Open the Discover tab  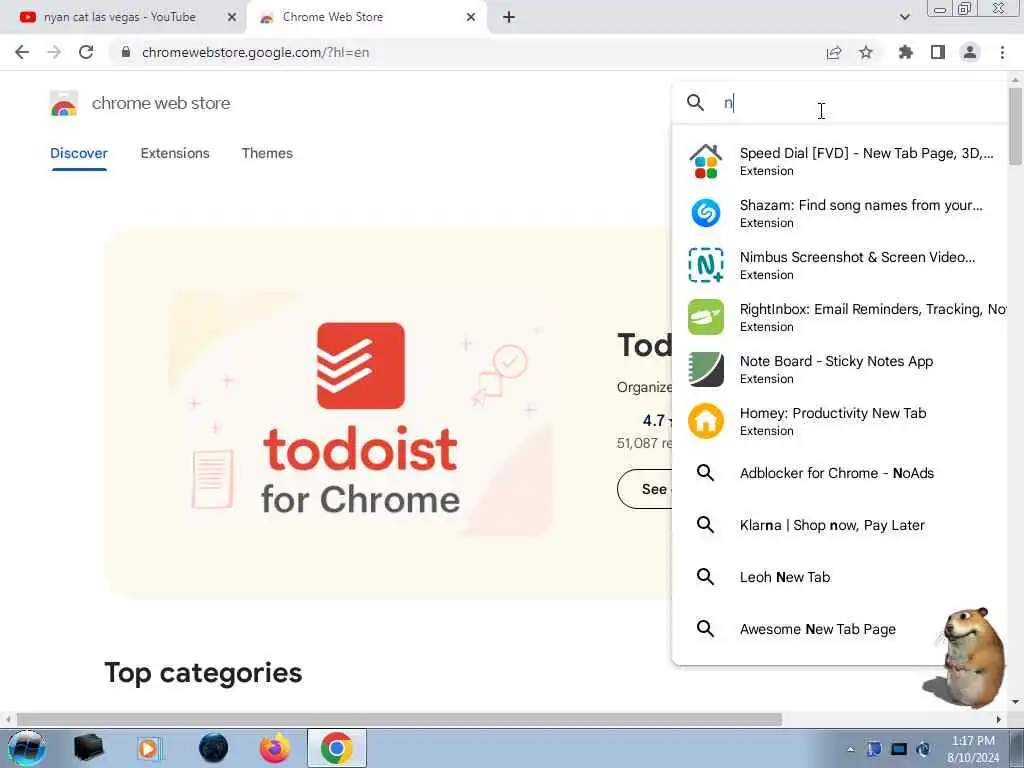click(79, 153)
